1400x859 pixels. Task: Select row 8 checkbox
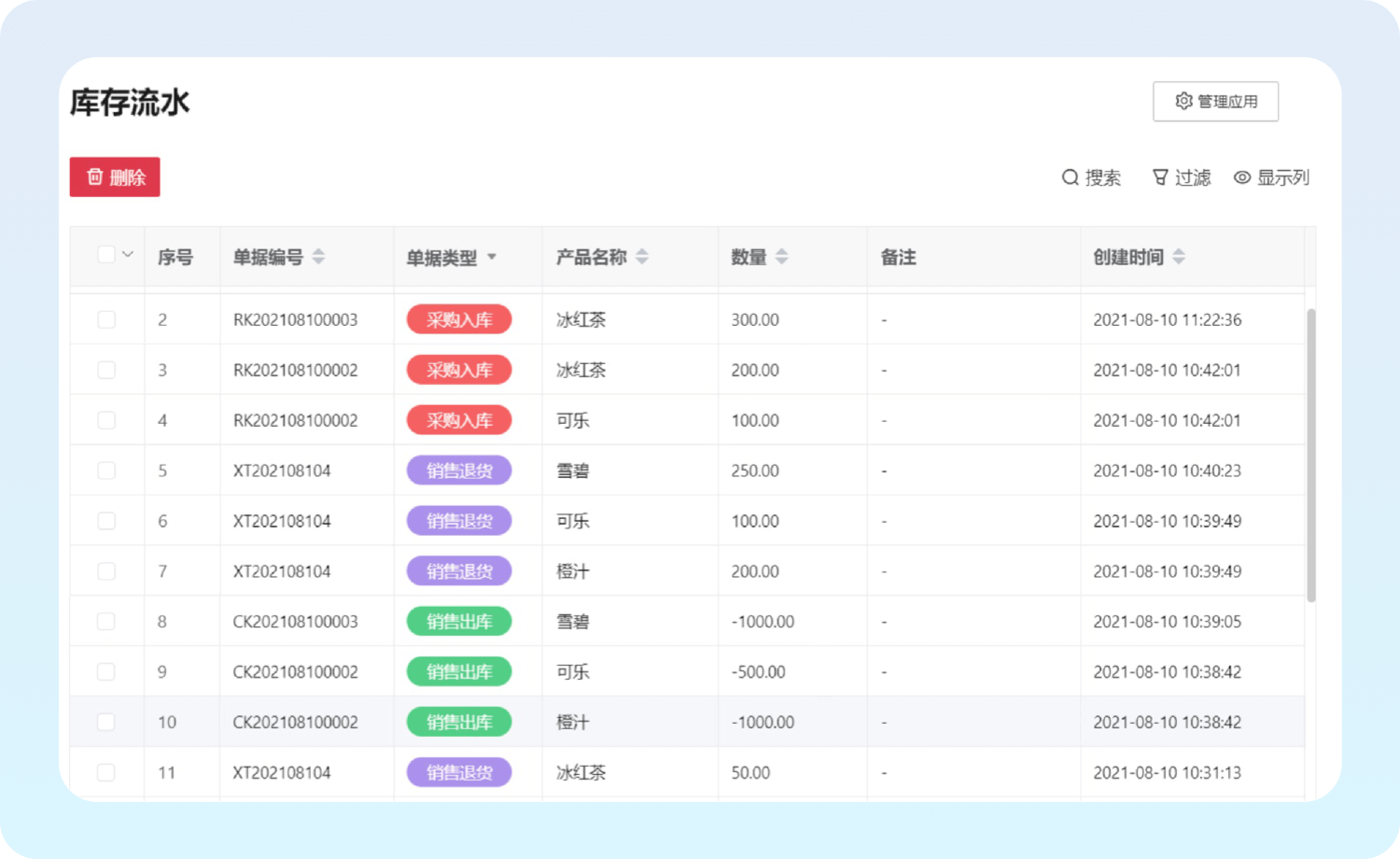pyautogui.click(x=106, y=622)
